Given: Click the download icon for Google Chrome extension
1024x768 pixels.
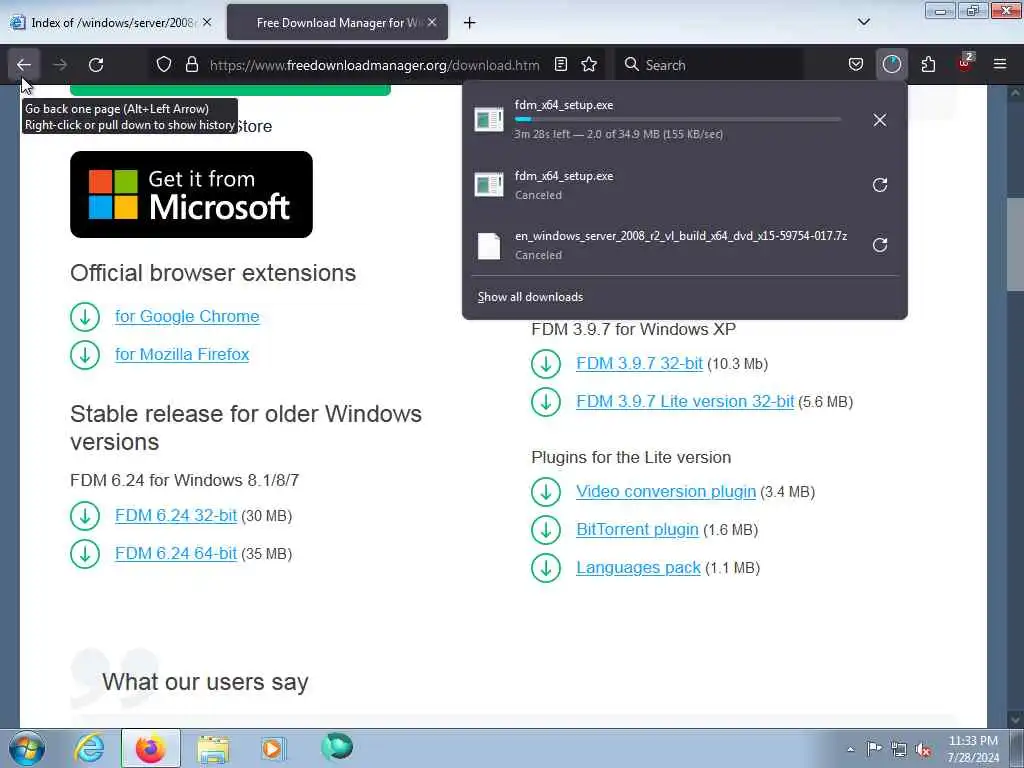Looking at the screenshot, I should 85,317.
